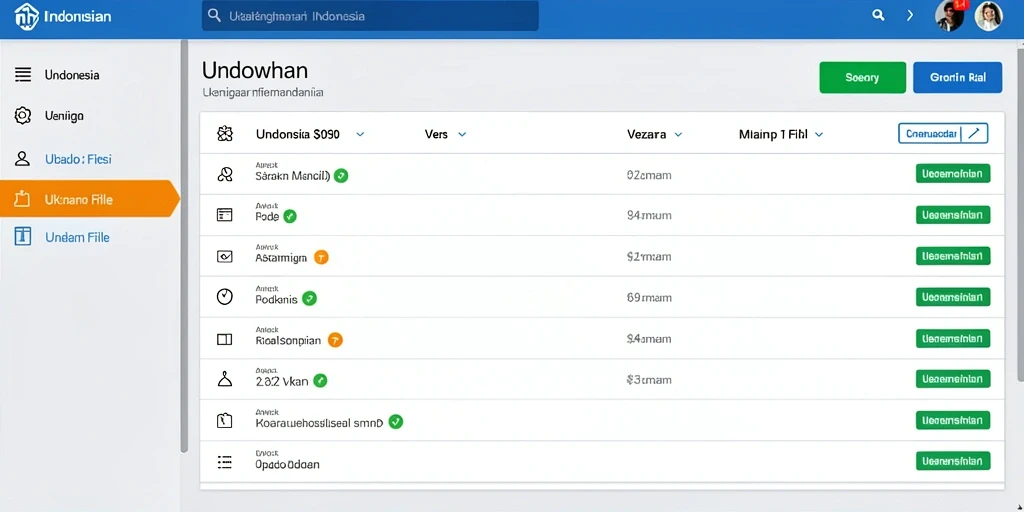
Task: Click the gear icon next to Ueniiga
Action: [23, 116]
